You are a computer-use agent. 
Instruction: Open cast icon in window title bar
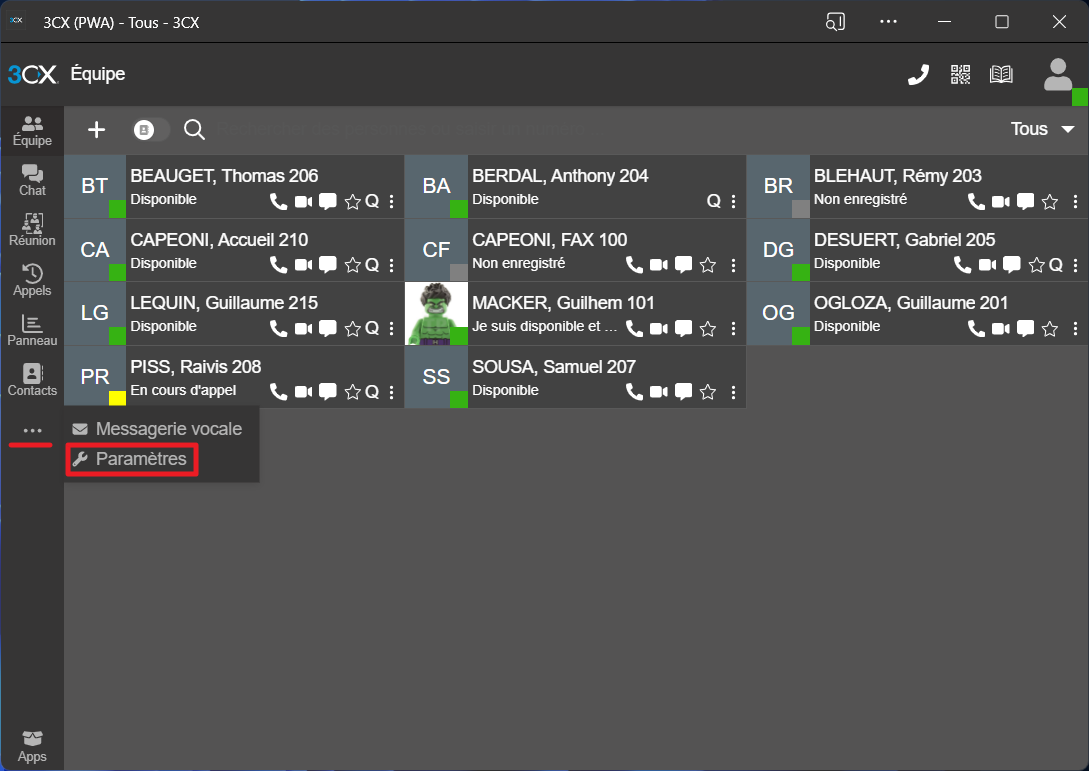click(x=836, y=22)
